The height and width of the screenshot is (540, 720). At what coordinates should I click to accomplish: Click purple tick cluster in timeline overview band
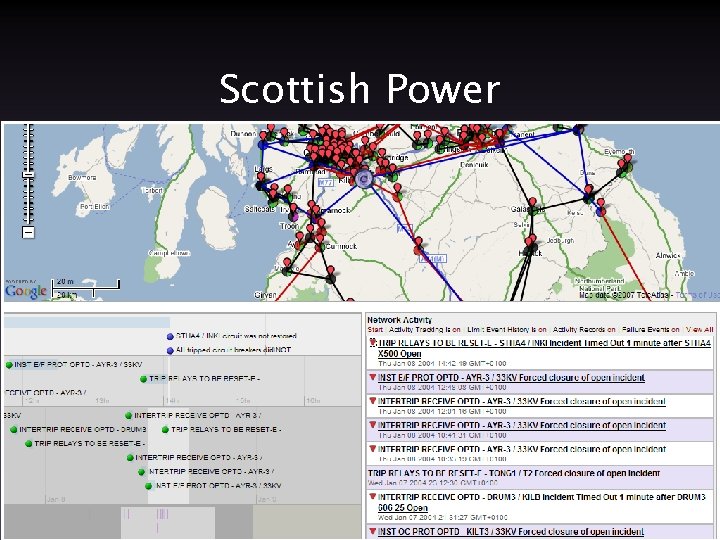[162, 514]
